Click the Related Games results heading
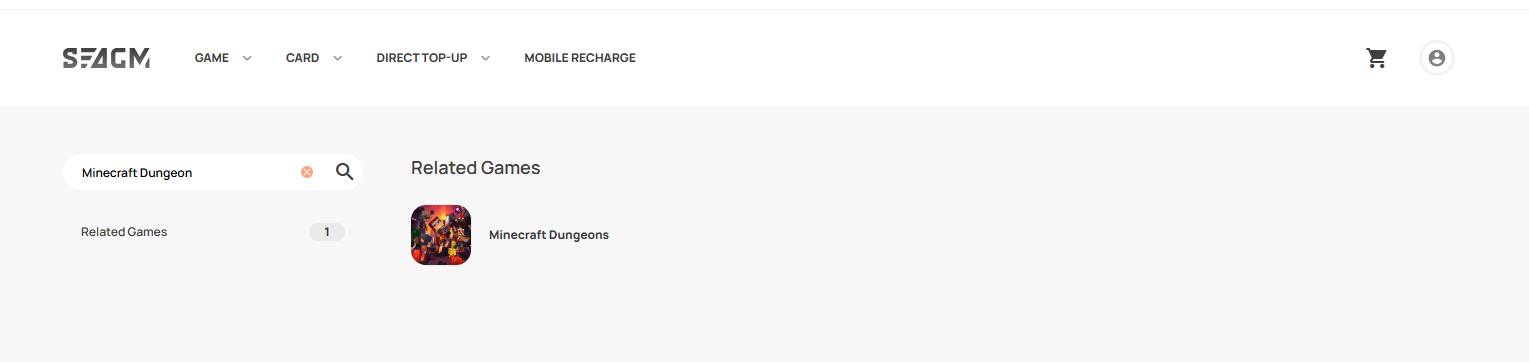 [x=476, y=168]
